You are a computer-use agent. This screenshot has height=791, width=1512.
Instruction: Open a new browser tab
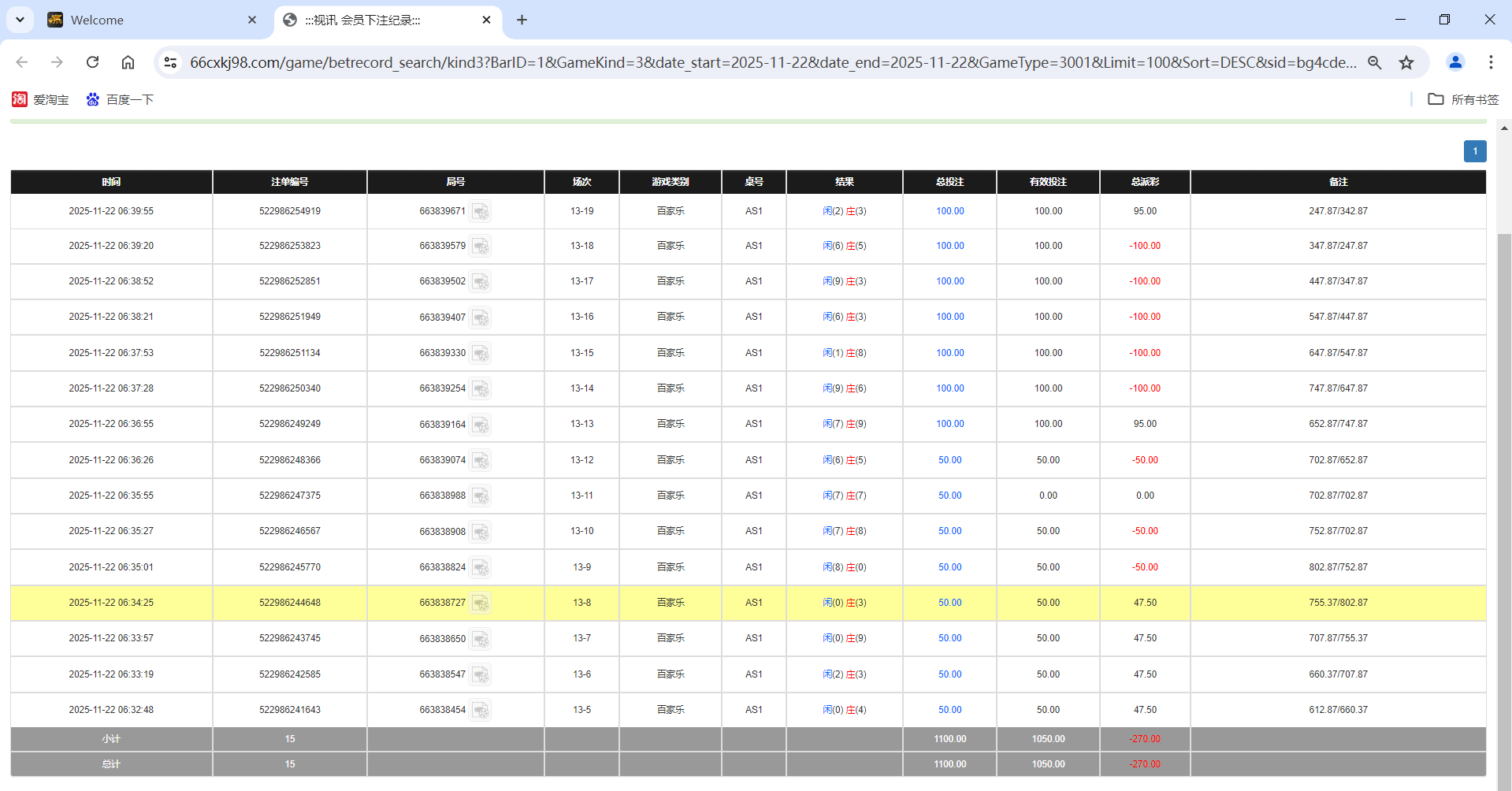coord(522,20)
